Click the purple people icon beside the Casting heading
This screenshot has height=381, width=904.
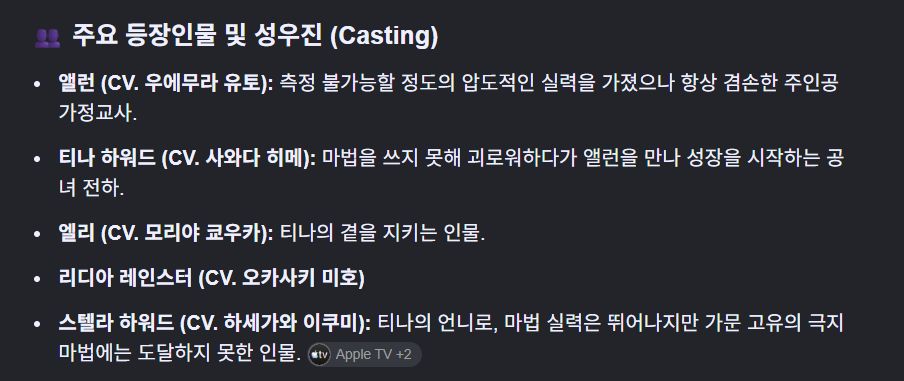pyautogui.click(x=47, y=38)
